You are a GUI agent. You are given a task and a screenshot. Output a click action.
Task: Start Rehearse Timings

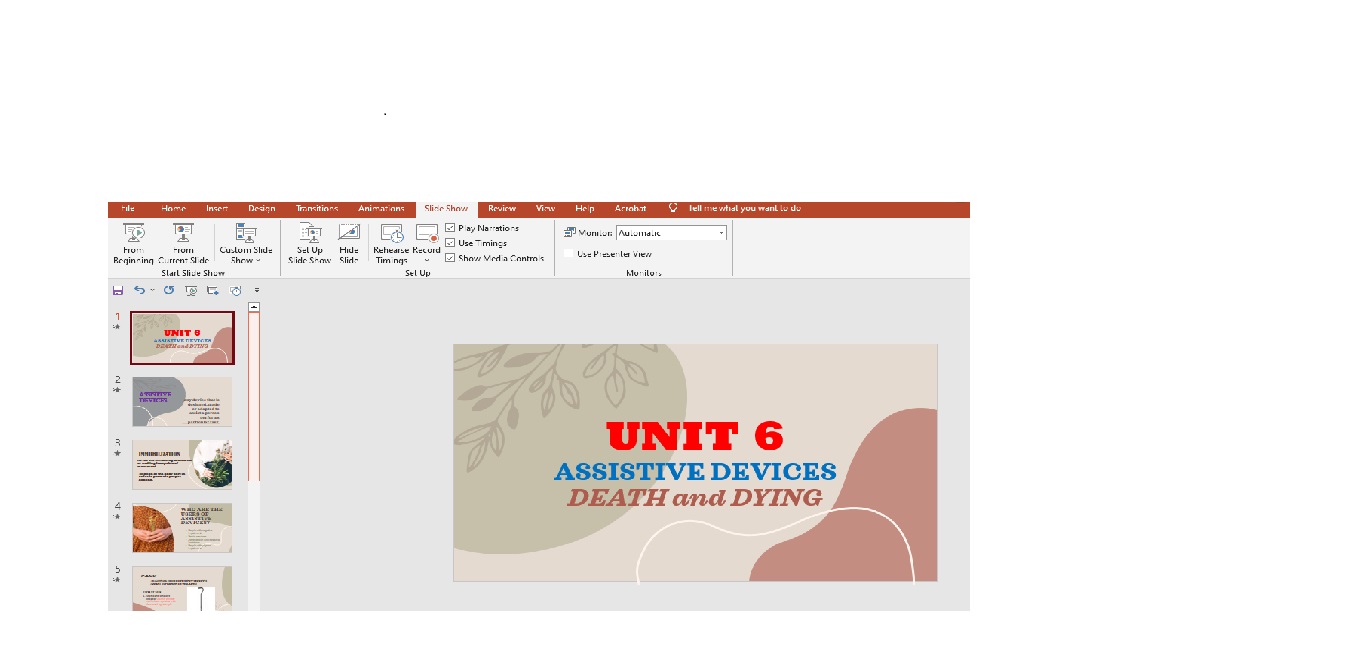coord(391,243)
